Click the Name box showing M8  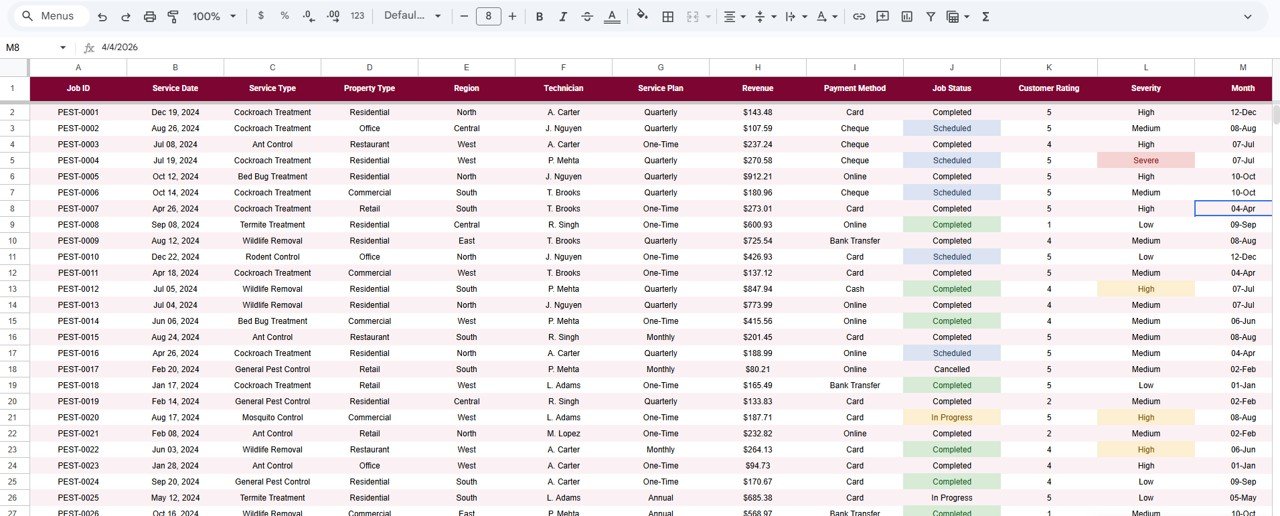point(30,47)
